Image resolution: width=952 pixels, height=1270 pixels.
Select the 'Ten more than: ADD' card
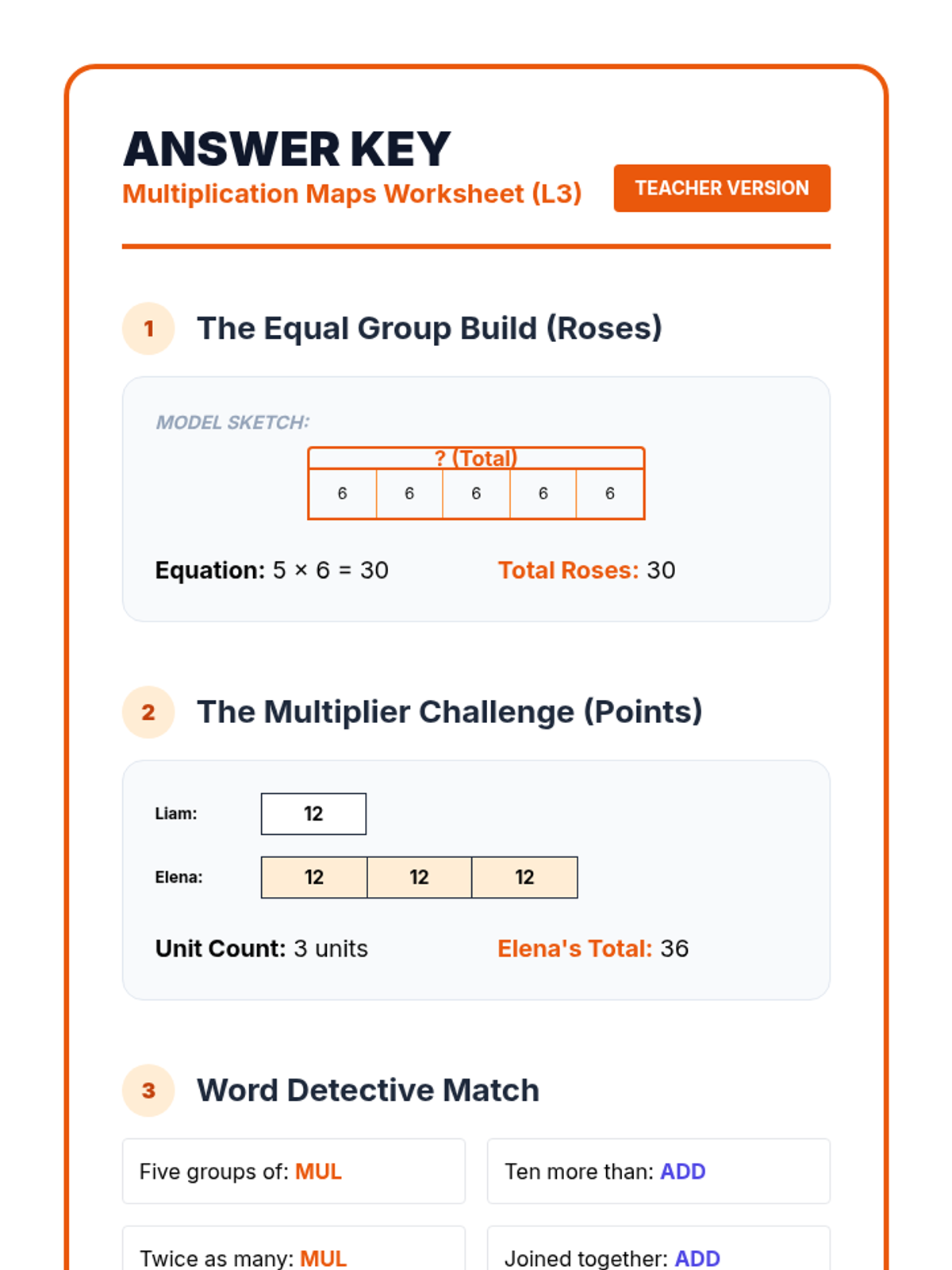click(x=658, y=1172)
